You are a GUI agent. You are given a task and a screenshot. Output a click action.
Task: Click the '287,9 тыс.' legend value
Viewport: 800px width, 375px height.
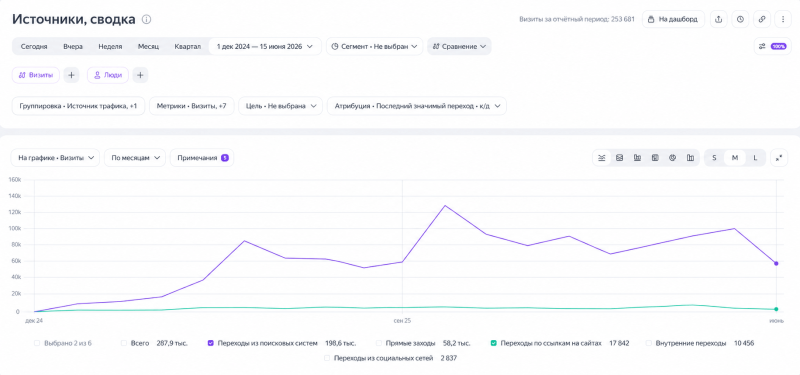pos(172,343)
